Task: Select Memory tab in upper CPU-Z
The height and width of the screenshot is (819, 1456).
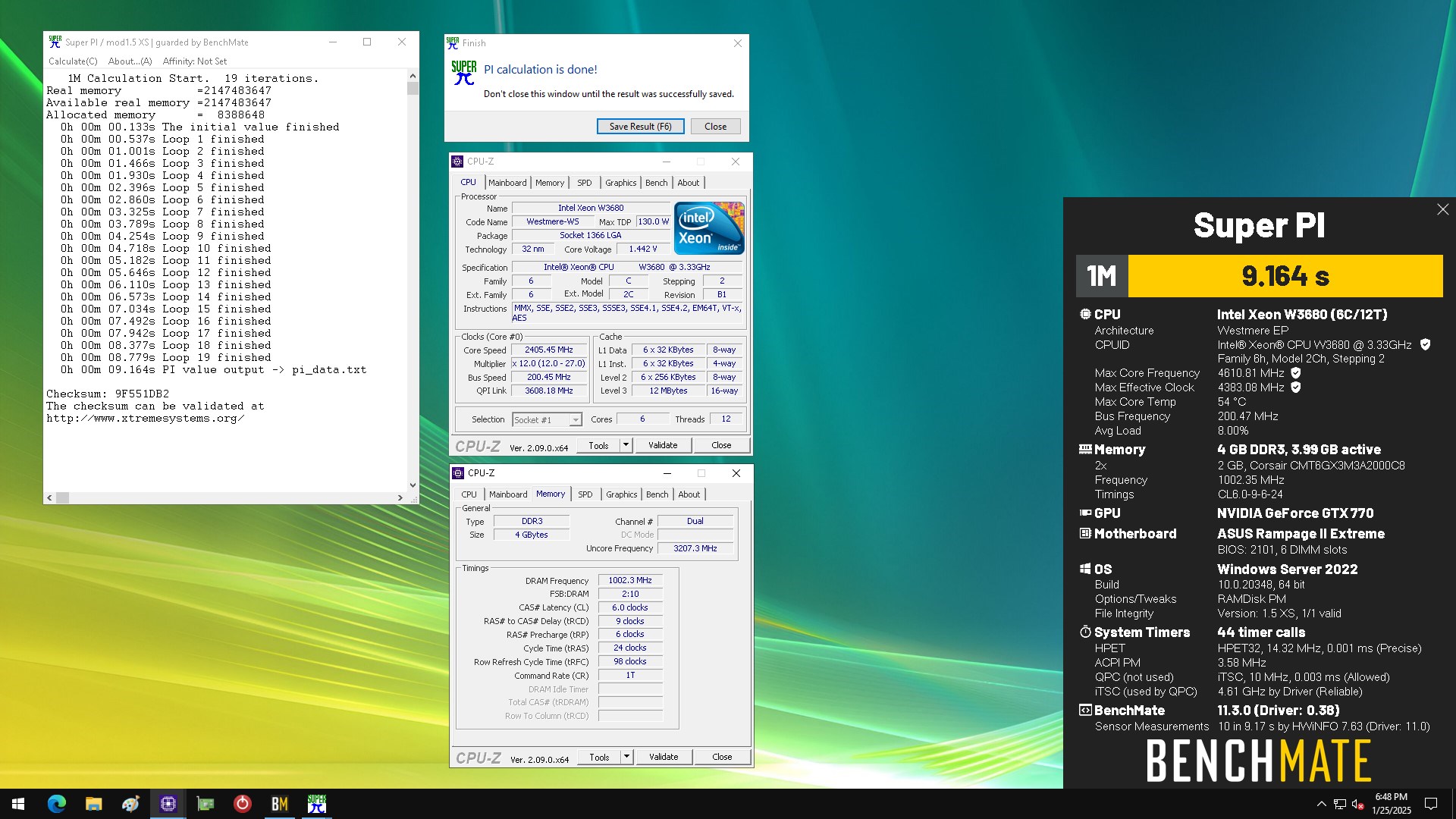Action: point(550,183)
